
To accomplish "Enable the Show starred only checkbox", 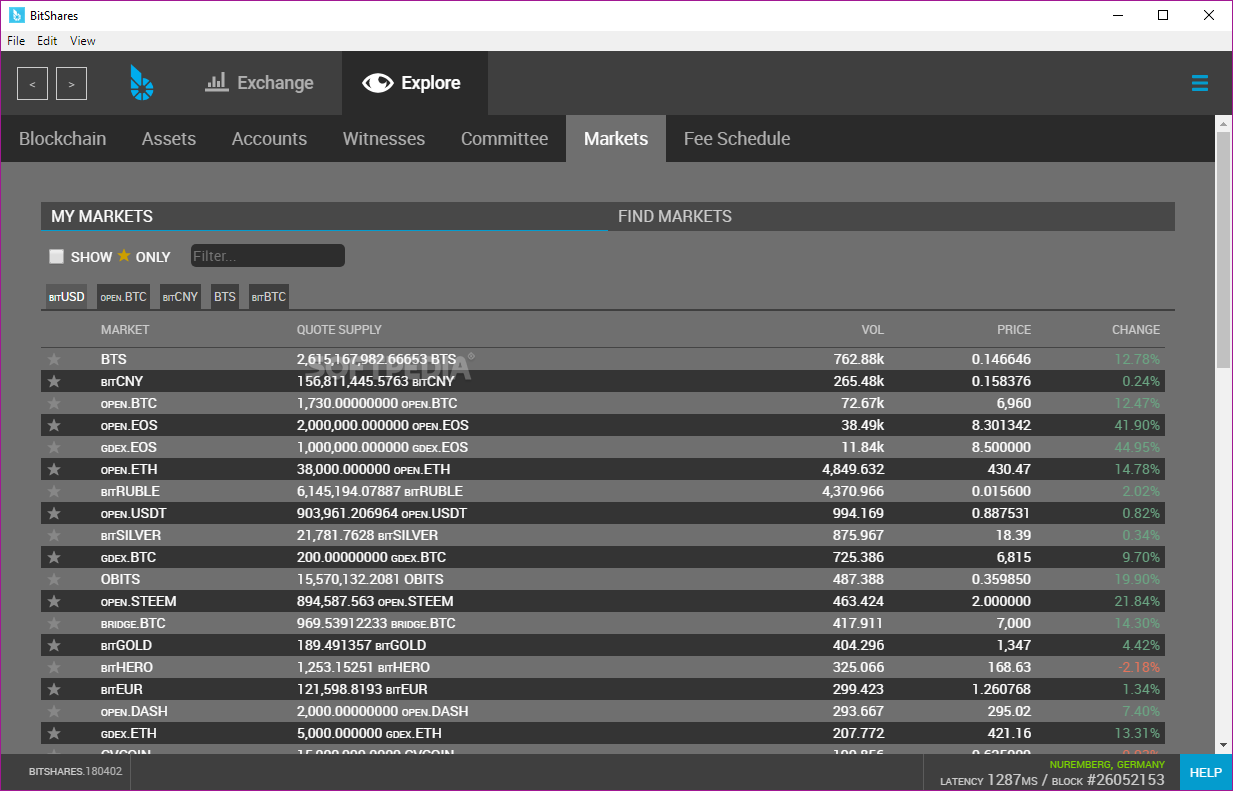I will click(x=57, y=257).
